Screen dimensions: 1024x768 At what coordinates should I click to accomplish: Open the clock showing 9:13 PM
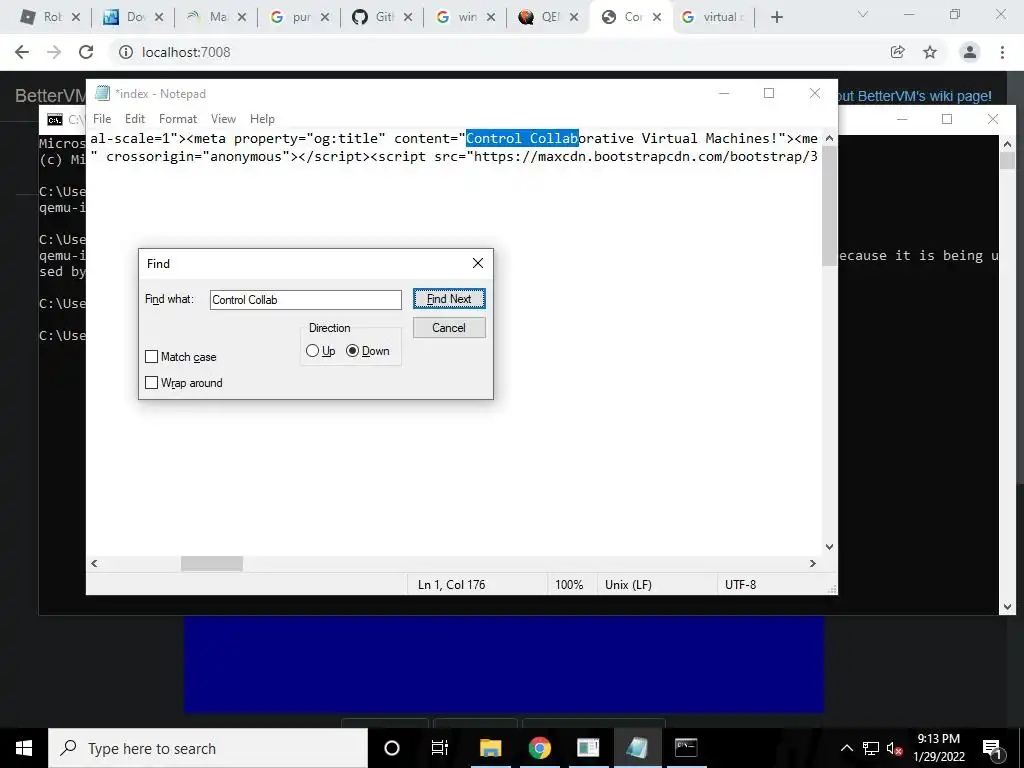pos(939,748)
